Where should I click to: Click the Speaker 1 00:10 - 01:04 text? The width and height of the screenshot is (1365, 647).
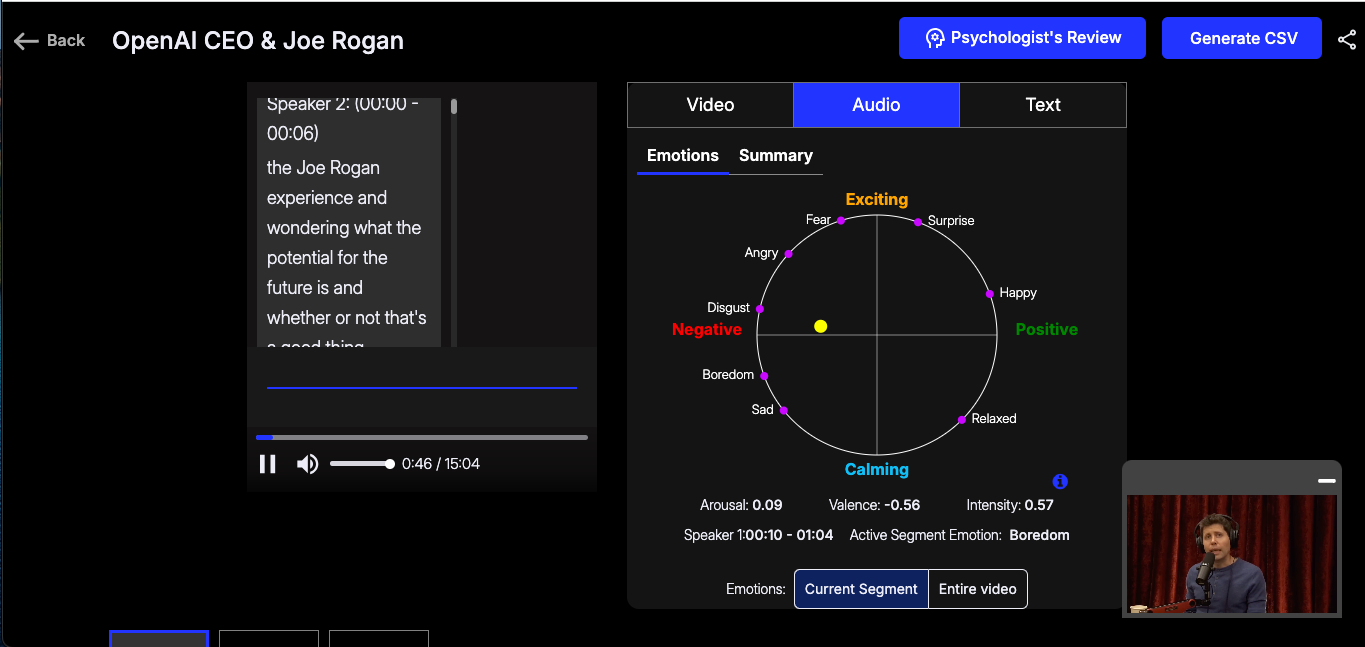(758, 535)
